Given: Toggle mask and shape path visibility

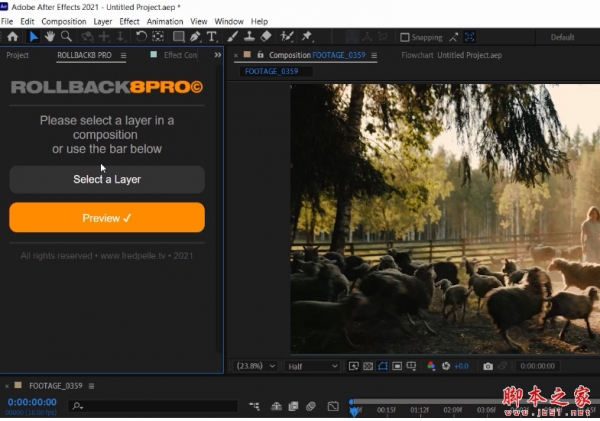Looking at the screenshot, I should click(382, 366).
